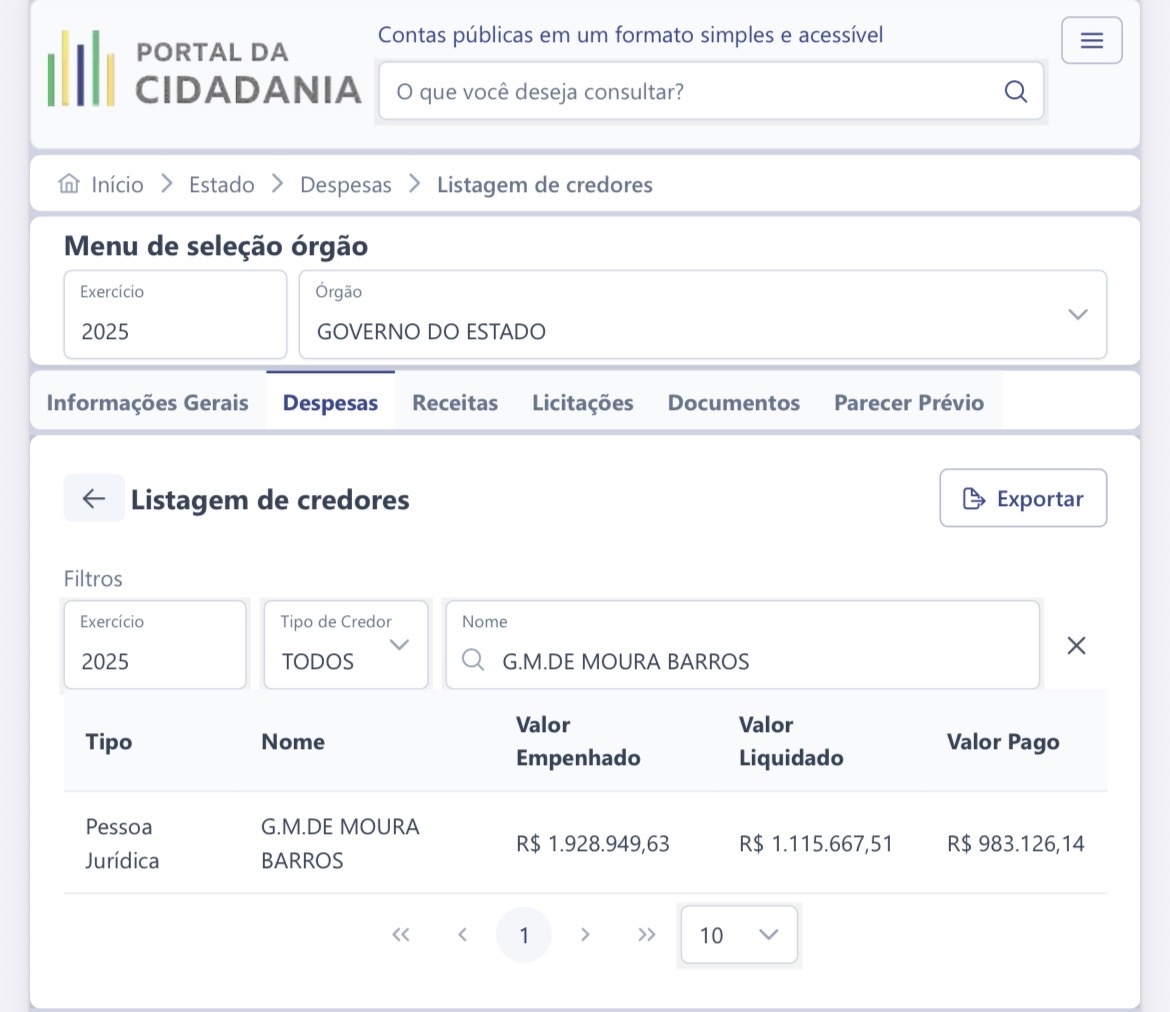Follow the Despesas breadcrumb link
Viewport: 1170px width, 1012px height.
click(345, 185)
